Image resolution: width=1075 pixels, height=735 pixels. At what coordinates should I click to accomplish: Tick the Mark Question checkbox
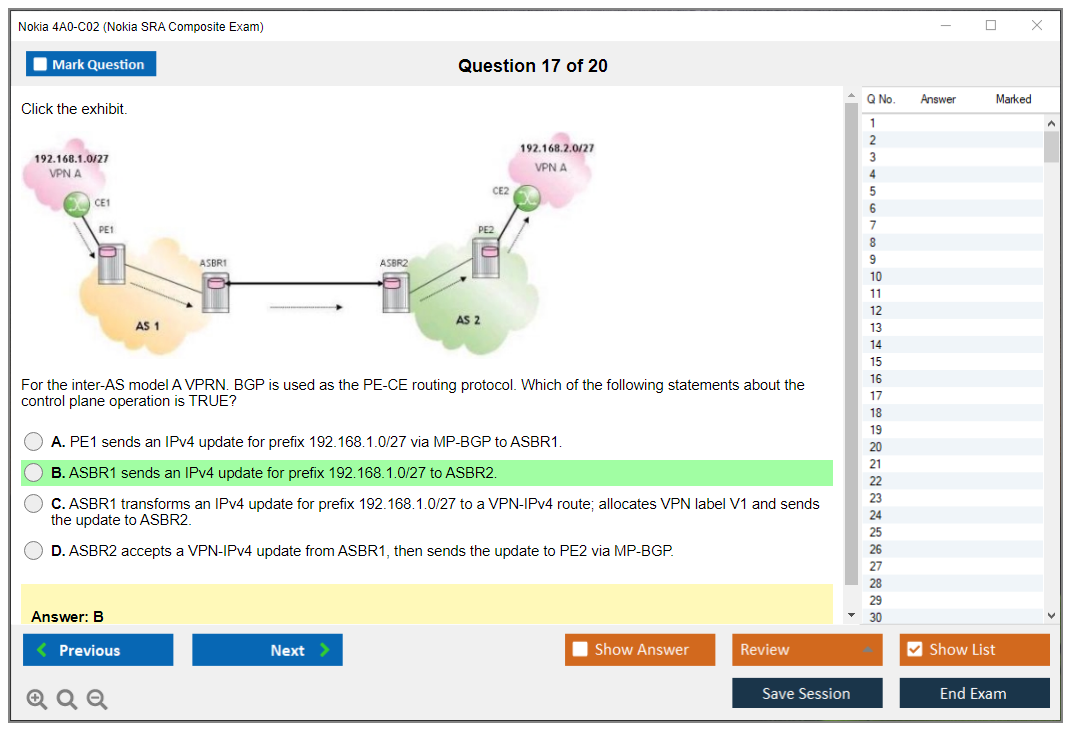[41, 65]
